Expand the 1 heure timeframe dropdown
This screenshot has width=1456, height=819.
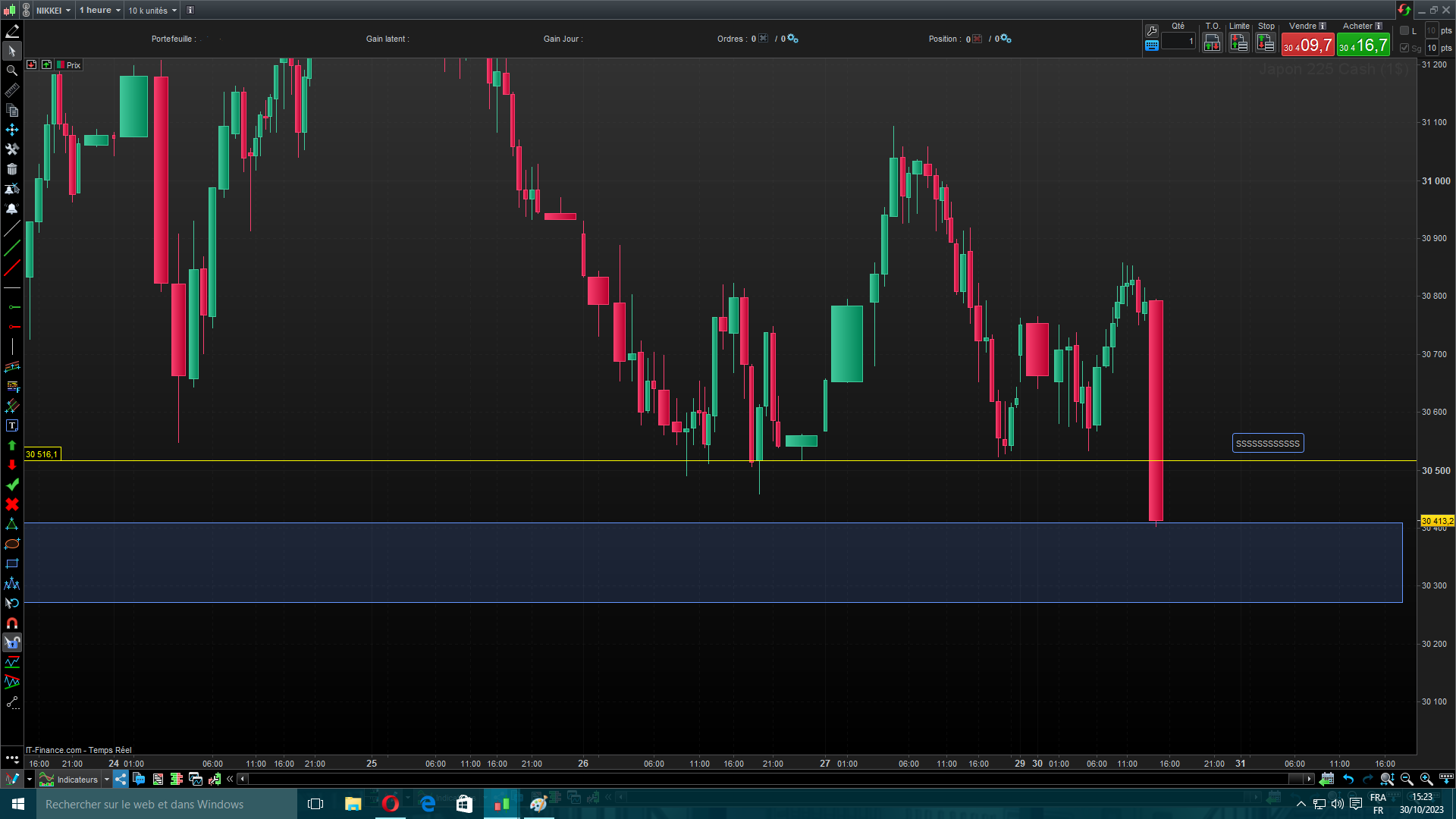click(100, 11)
